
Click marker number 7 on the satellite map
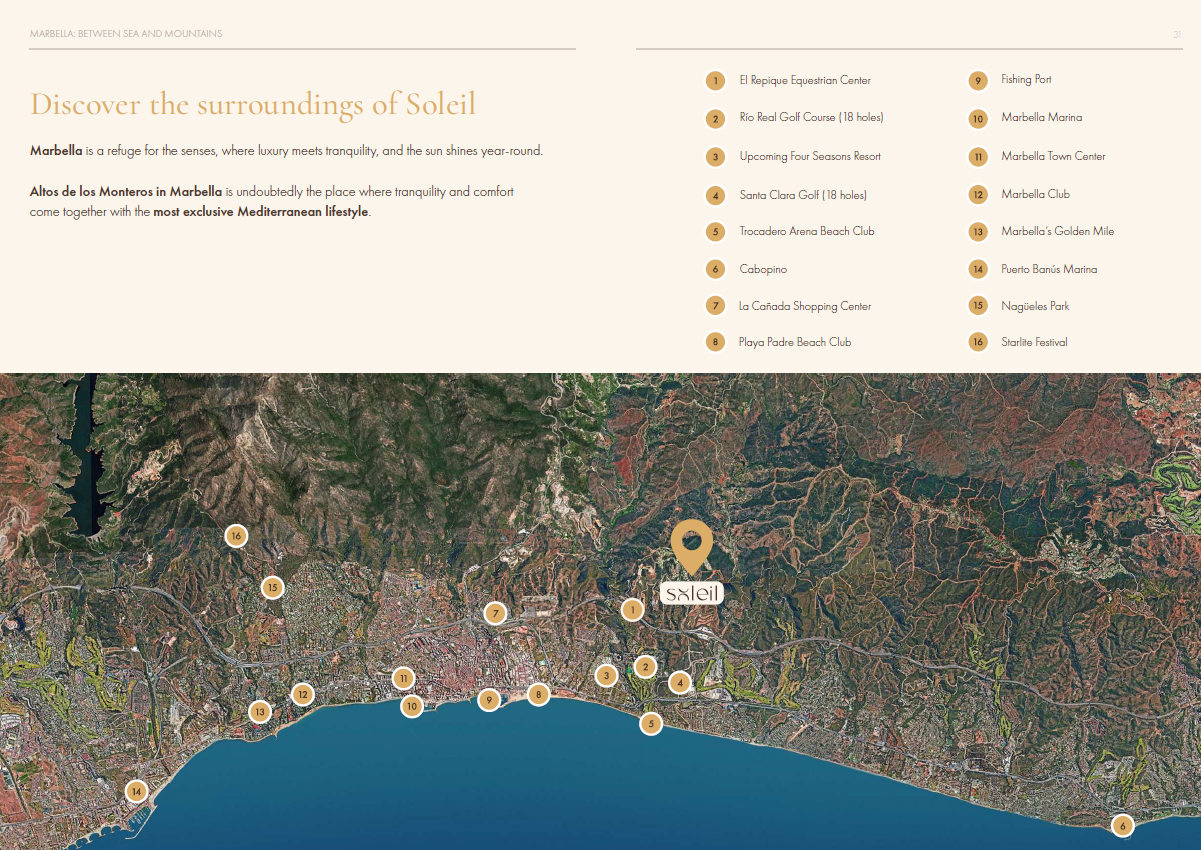(x=495, y=613)
